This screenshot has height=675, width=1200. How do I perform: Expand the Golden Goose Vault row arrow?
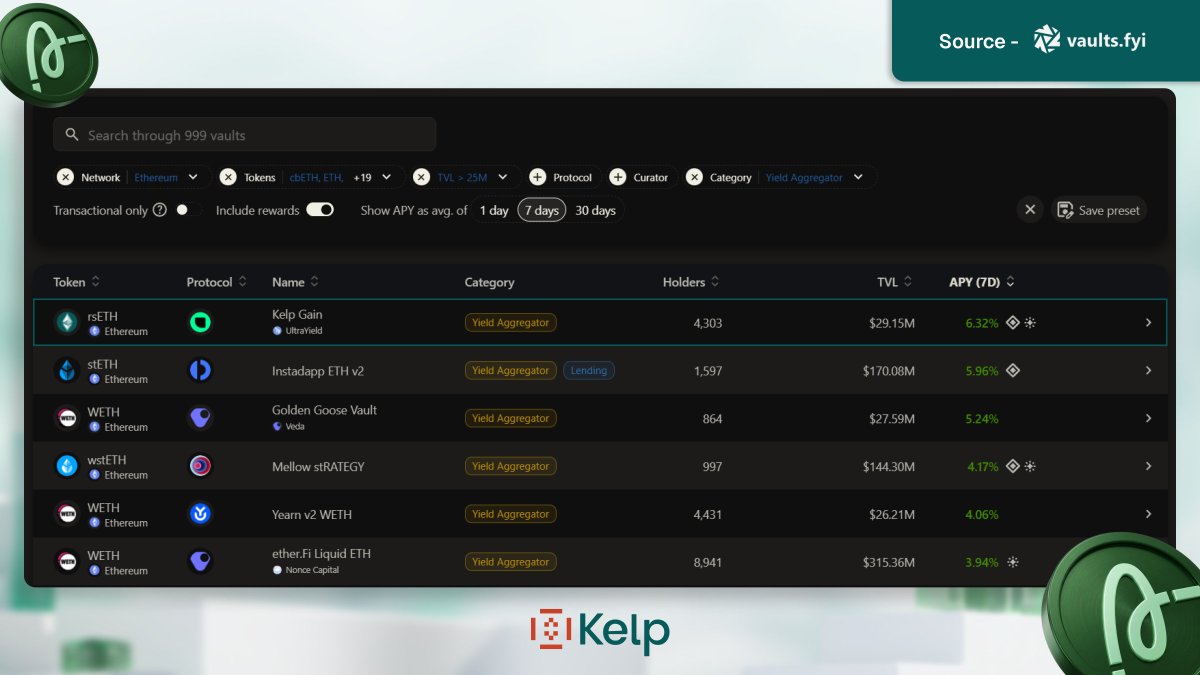[1148, 418]
